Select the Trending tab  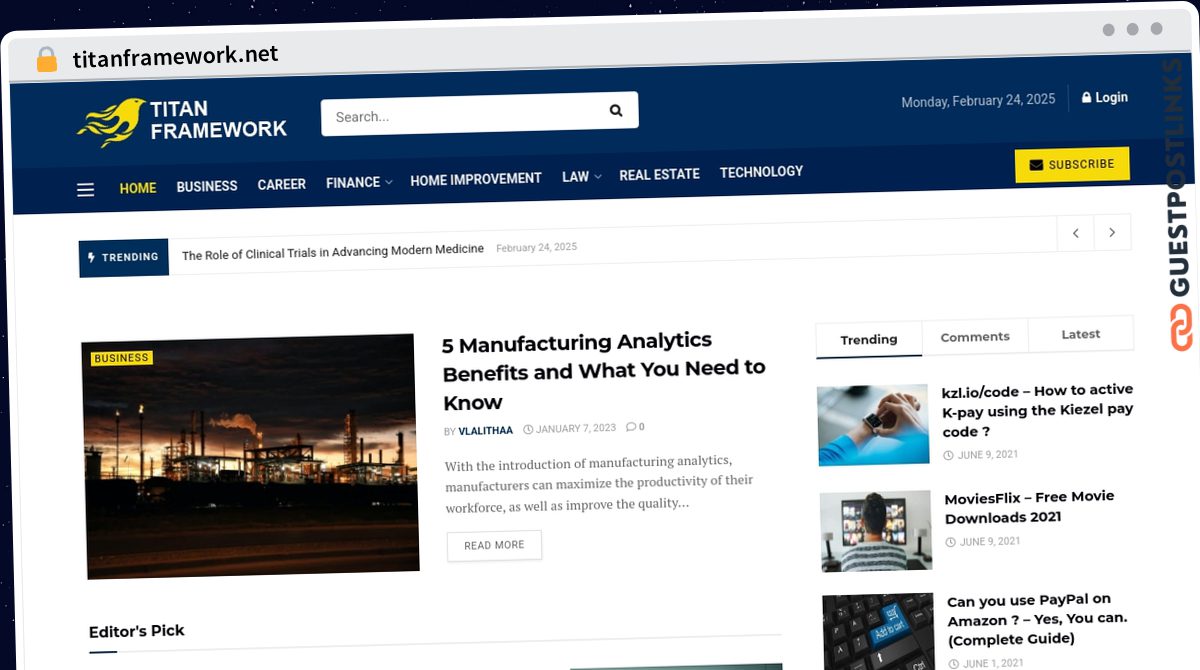[x=869, y=340]
